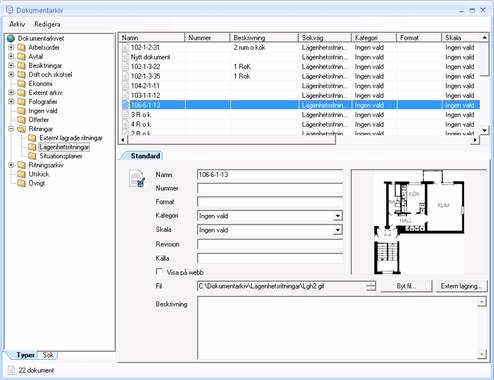This screenshot has width=494, height=380.
Task: Click the document list scroll down arrow
Action: tap(484, 130)
